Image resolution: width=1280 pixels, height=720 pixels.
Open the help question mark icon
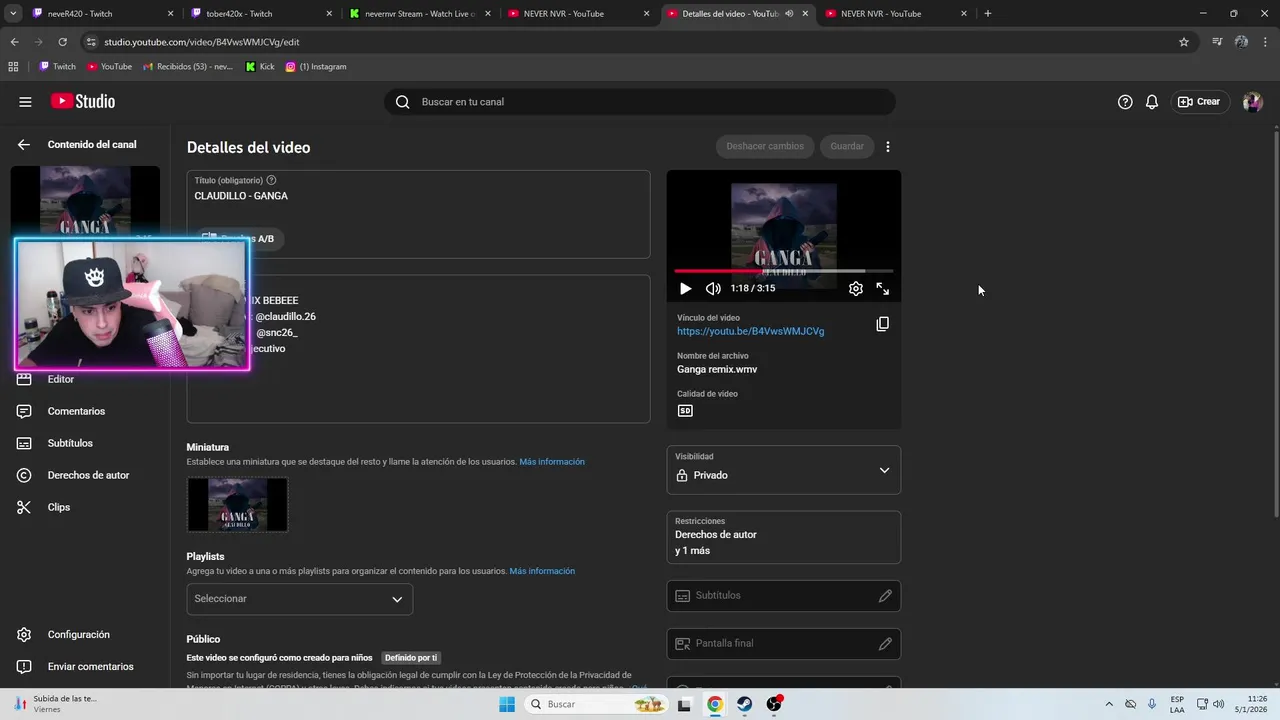1125,102
